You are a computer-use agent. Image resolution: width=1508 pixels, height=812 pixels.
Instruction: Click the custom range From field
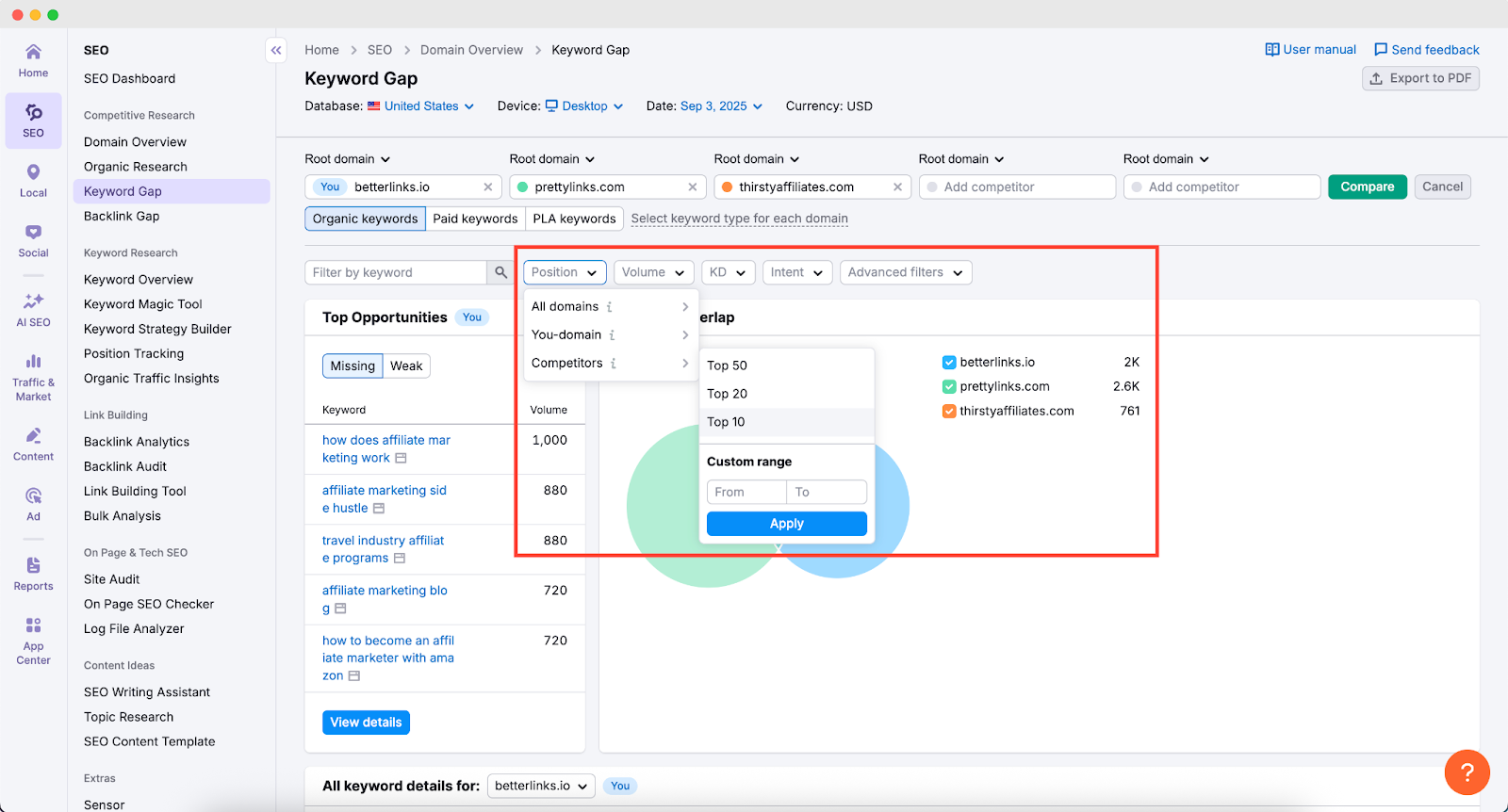(x=746, y=492)
